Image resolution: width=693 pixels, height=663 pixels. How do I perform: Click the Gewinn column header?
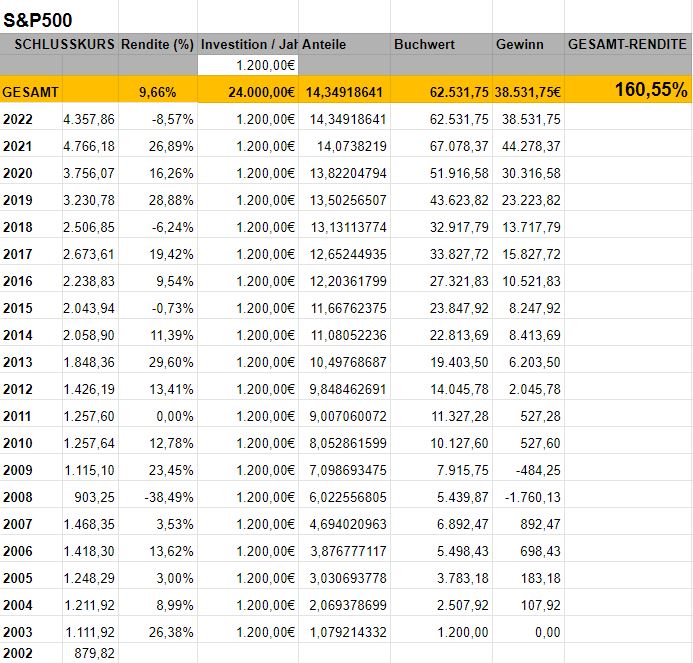pyautogui.click(x=520, y=44)
